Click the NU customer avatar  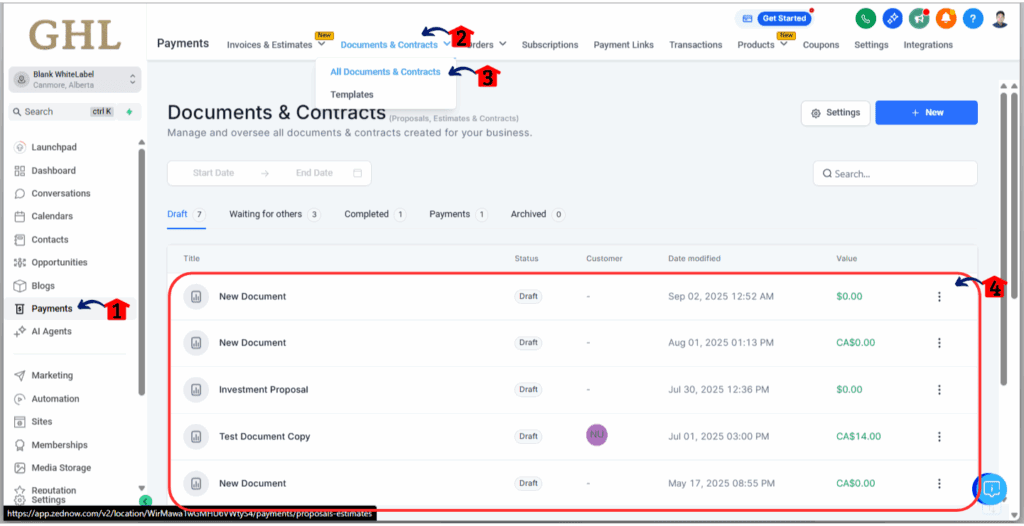point(597,434)
